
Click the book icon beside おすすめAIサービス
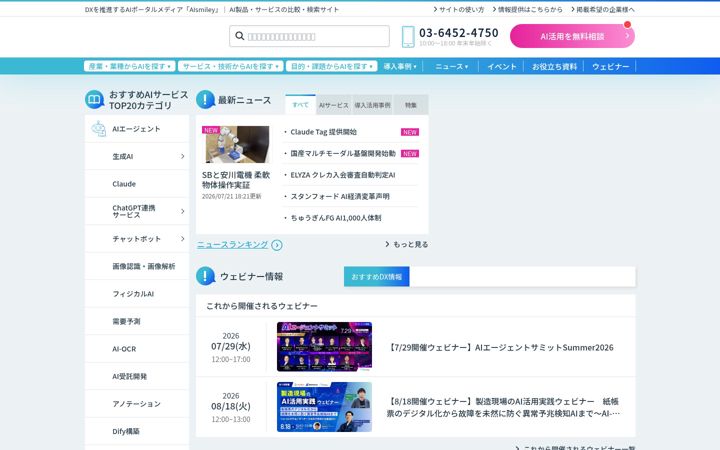click(95, 100)
